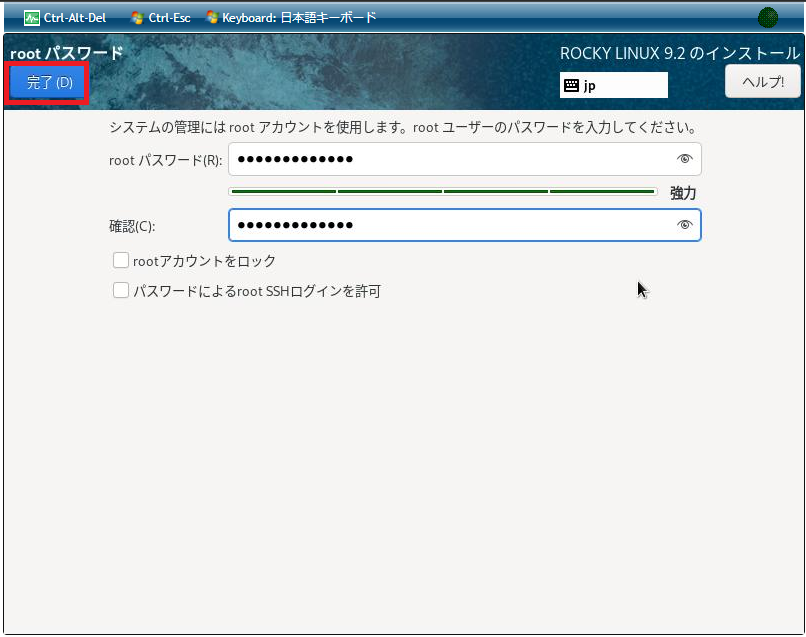Allow パスワードによるroot SSHログイン checkbox
This screenshot has height=637, width=806.
click(x=121, y=291)
